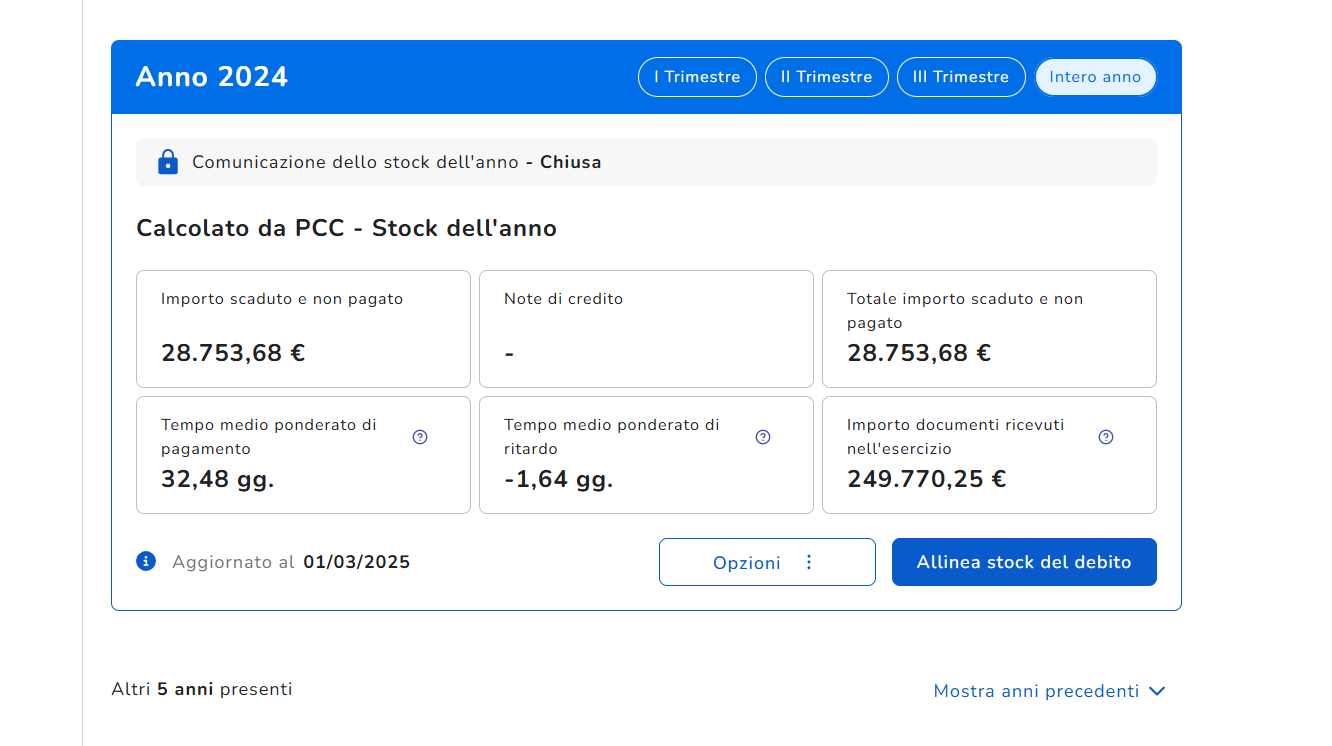
Task: Click the three-dot icon in Opzioni
Action: tap(809, 562)
